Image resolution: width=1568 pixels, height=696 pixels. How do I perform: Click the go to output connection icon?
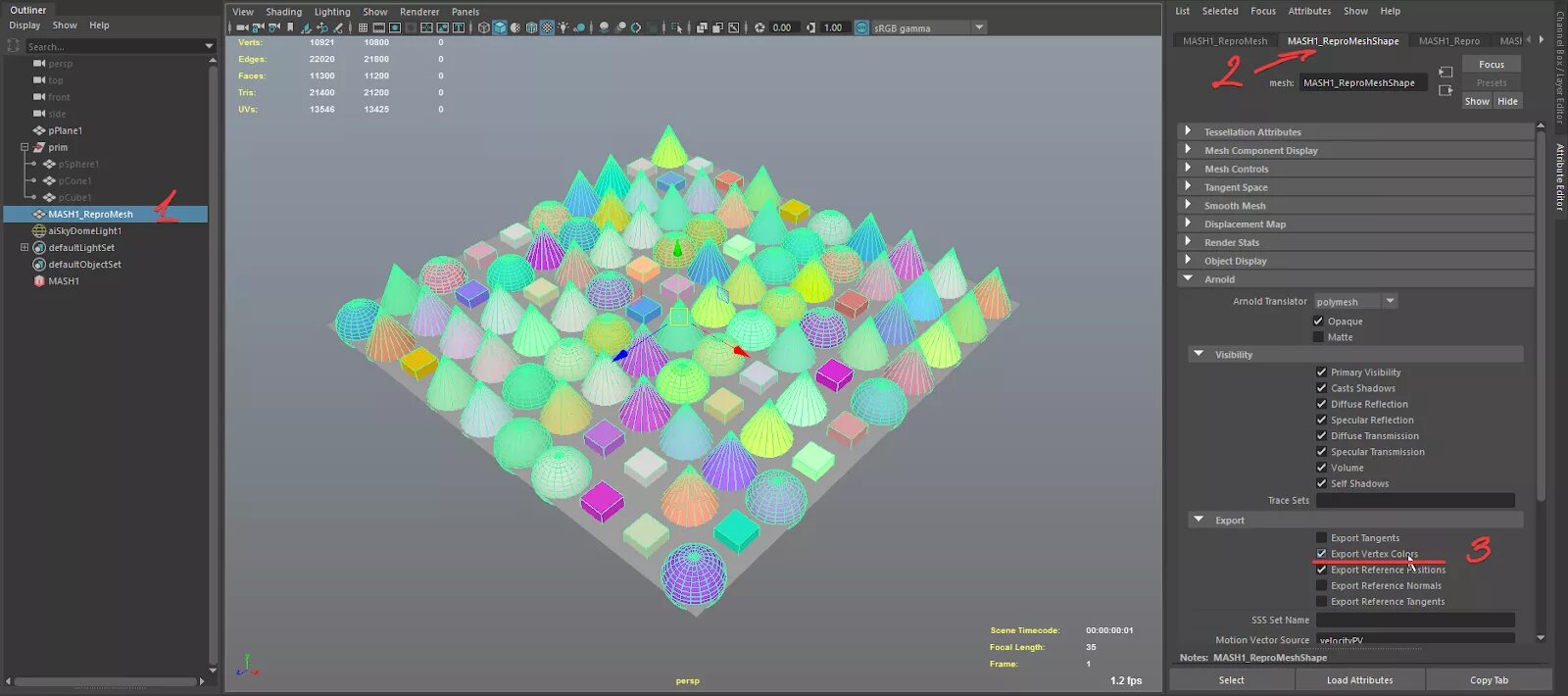pyautogui.click(x=1445, y=90)
